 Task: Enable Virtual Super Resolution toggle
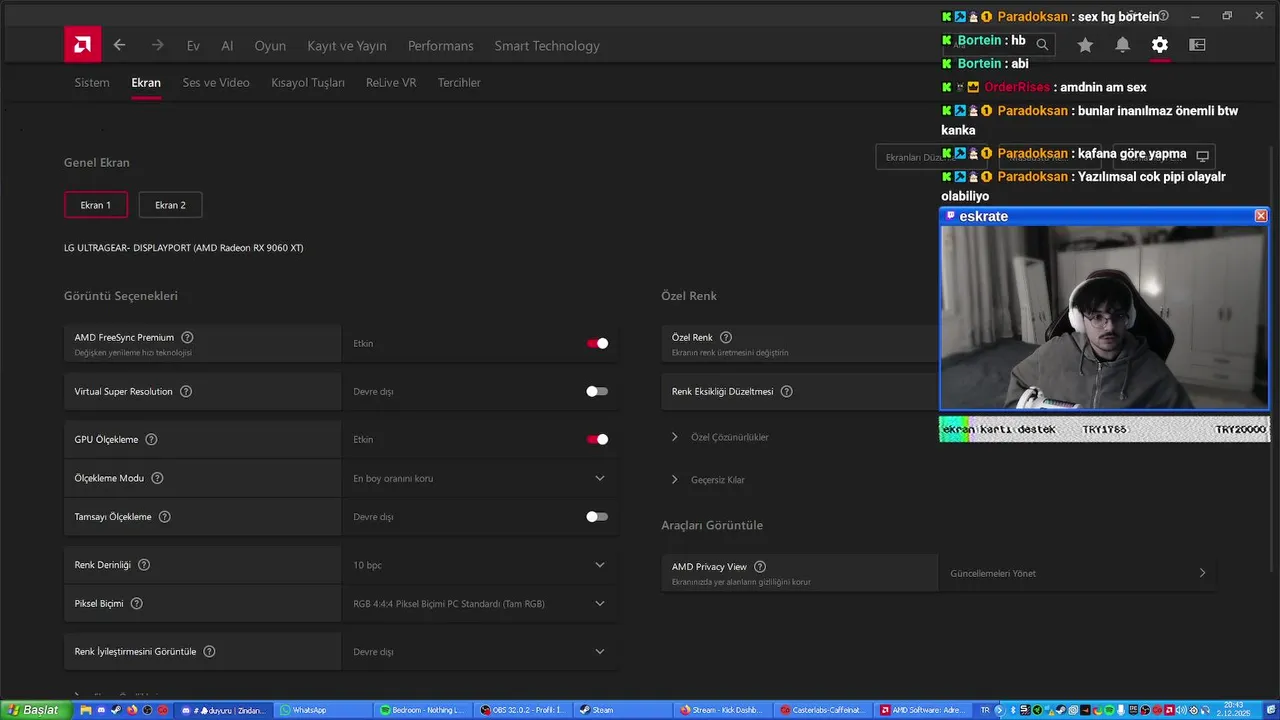(x=597, y=391)
